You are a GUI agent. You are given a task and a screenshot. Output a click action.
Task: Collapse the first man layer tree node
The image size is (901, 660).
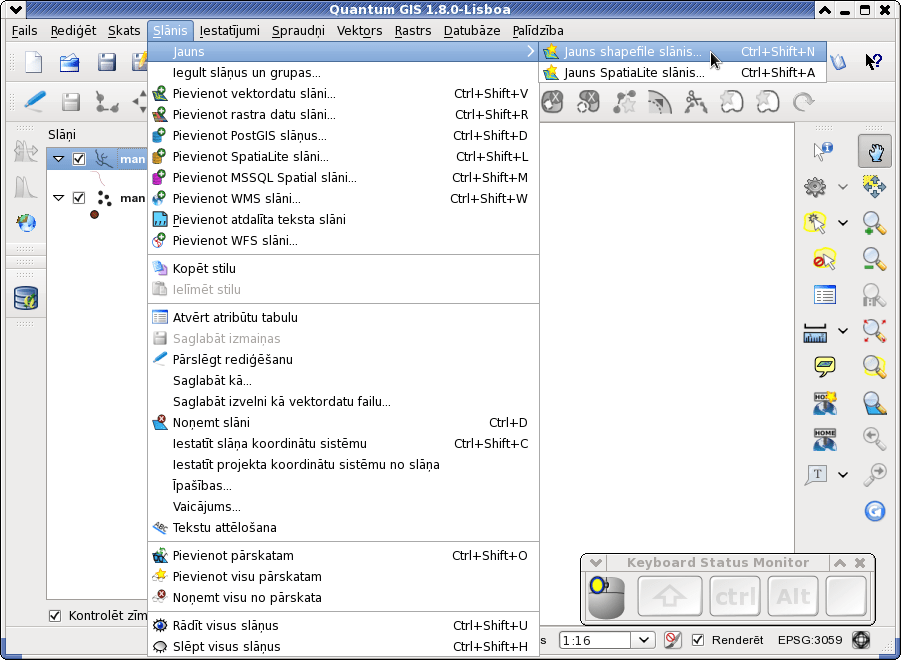coord(58,159)
